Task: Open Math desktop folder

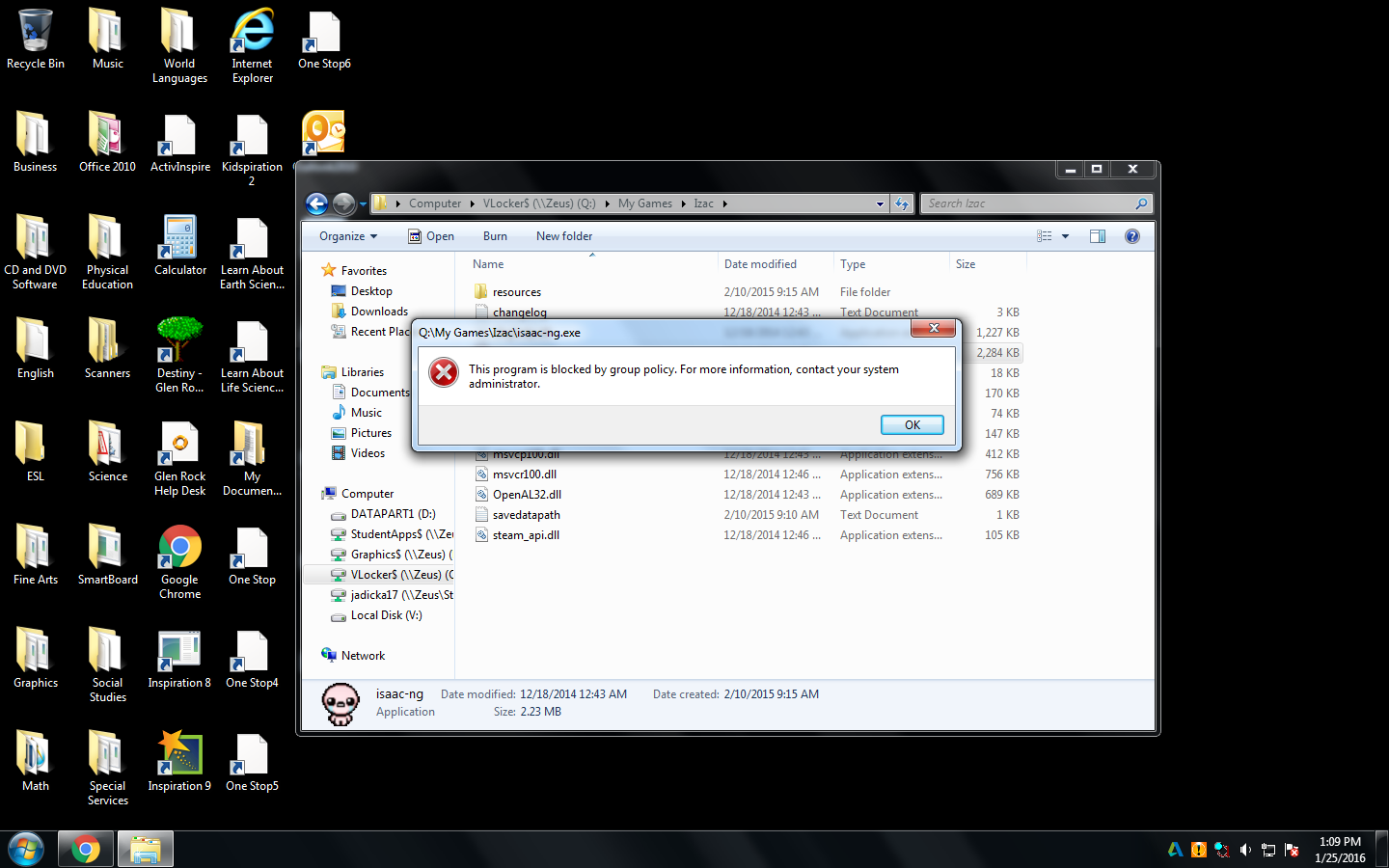Action: [36, 762]
